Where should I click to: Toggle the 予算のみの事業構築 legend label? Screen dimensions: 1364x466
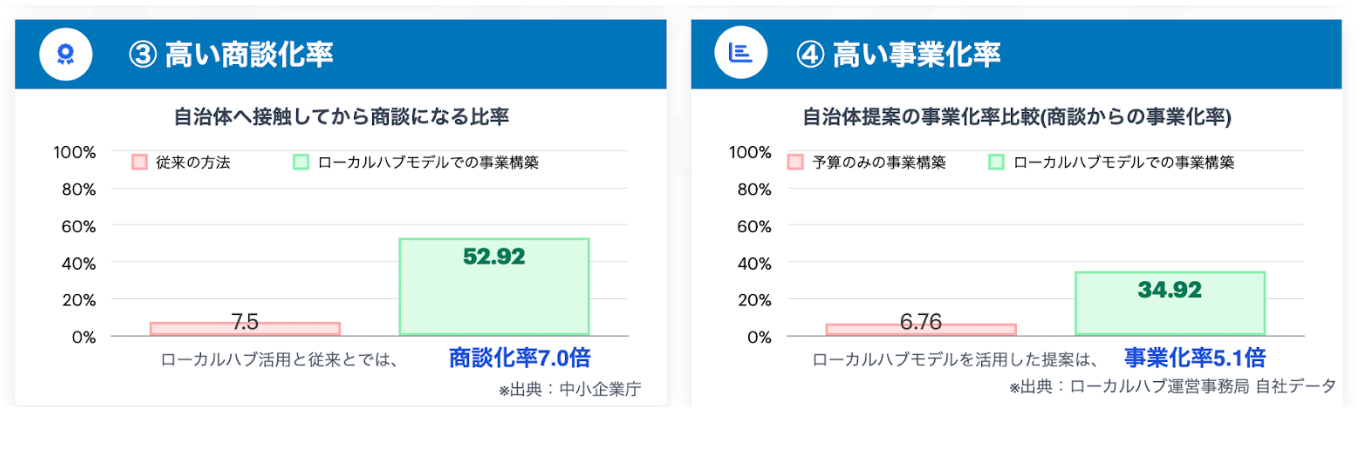(x=879, y=162)
